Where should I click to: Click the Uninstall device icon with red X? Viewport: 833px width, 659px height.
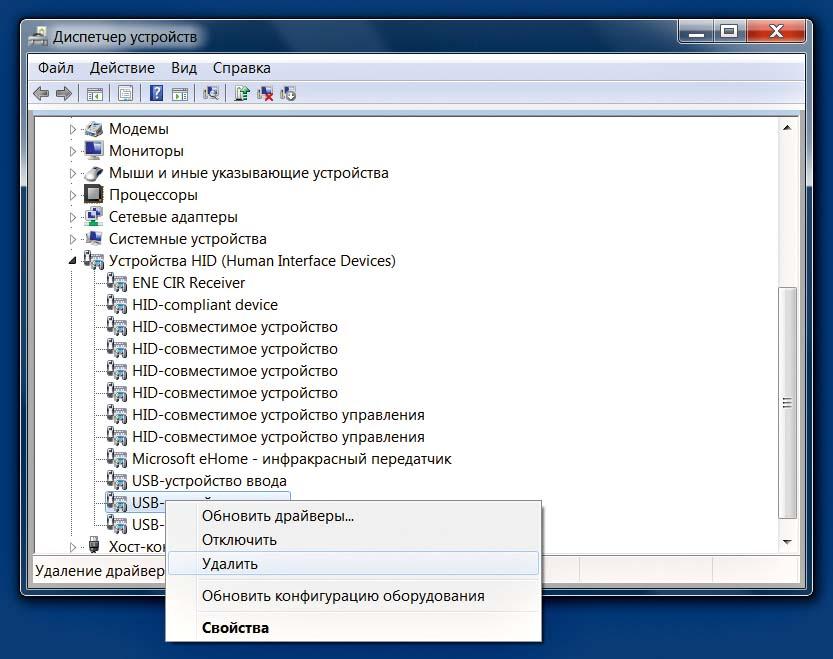point(265,94)
